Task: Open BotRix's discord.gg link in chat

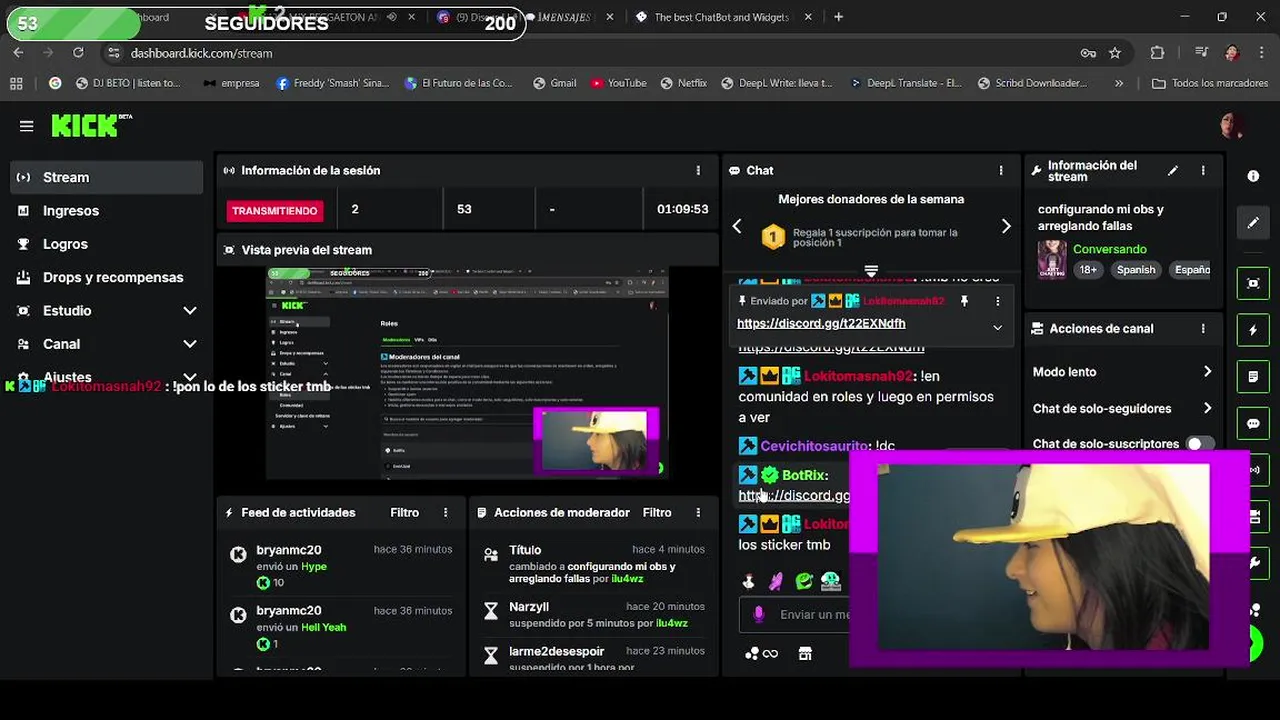Action: point(794,496)
